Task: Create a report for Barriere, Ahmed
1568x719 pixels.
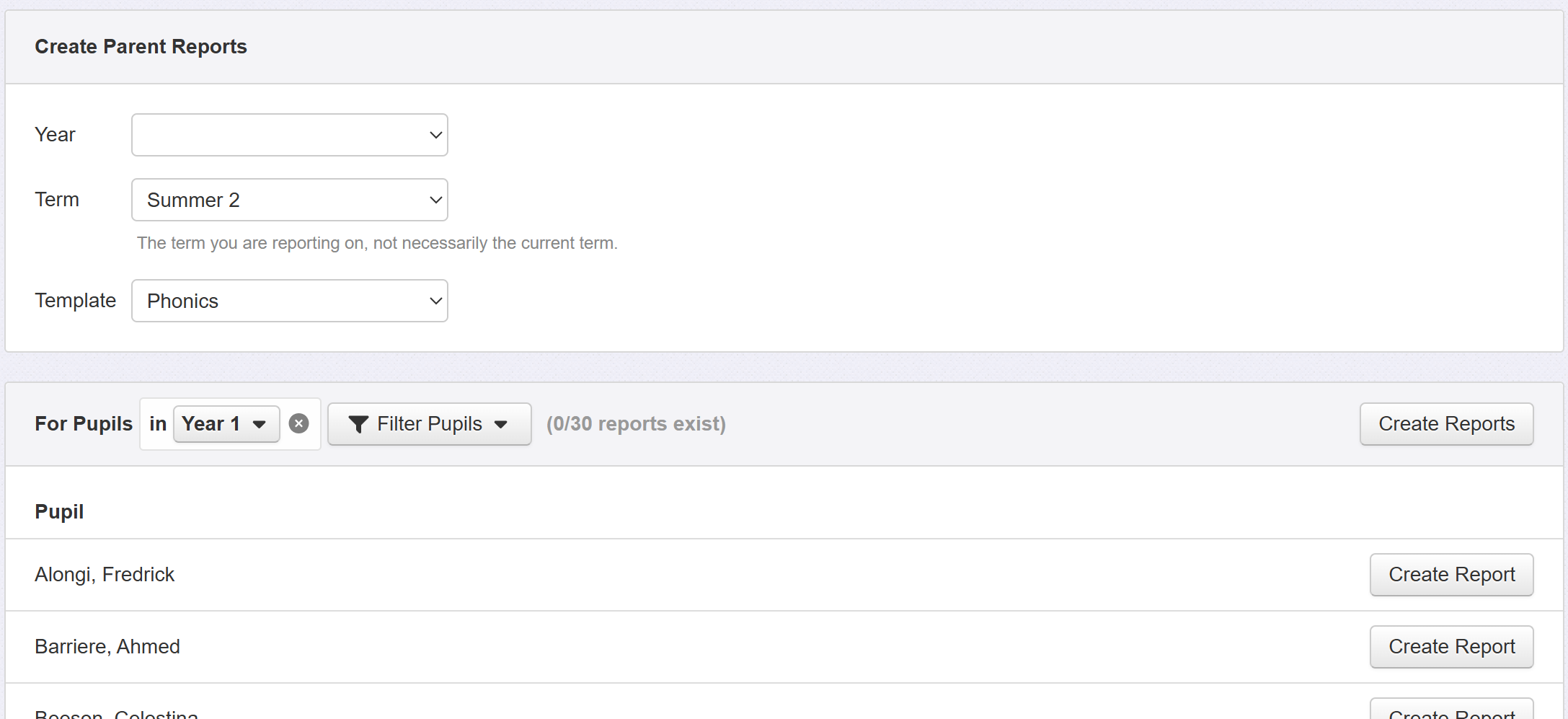Action: point(1451,647)
